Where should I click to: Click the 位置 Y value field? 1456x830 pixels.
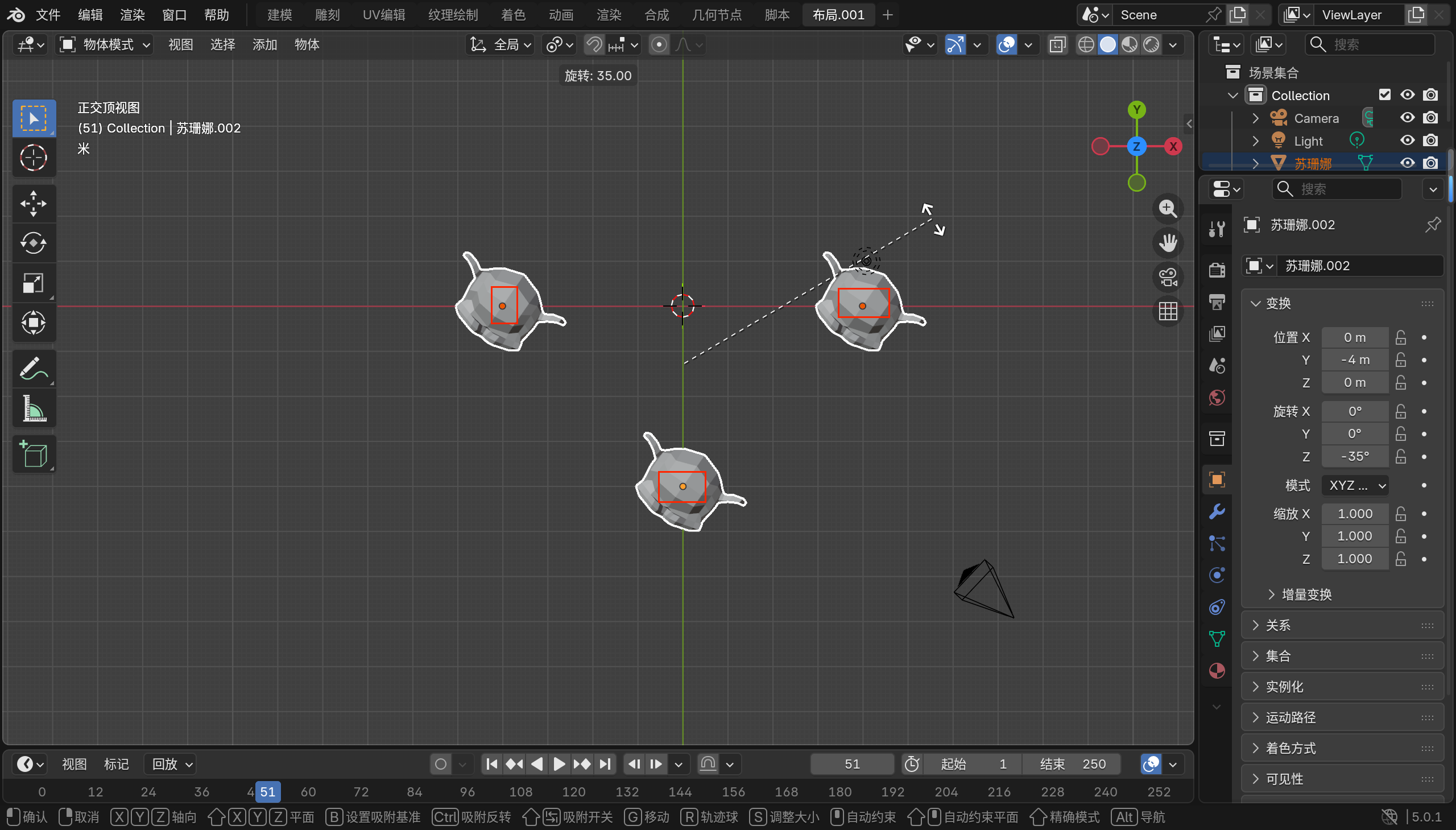pyautogui.click(x=1355, y=360)
